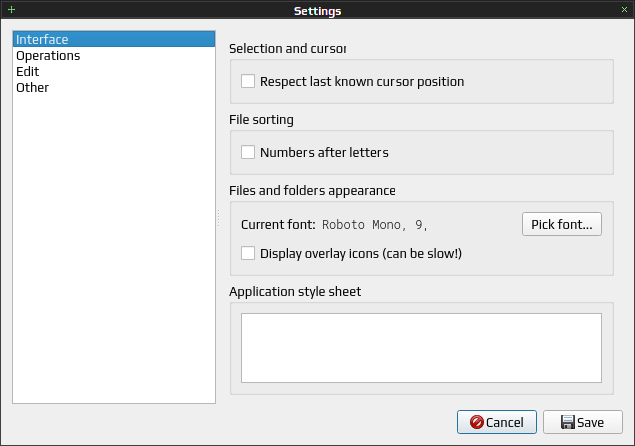Close the Settings dialog window
The width and height of the screenshot is (635, 446).
624,9
